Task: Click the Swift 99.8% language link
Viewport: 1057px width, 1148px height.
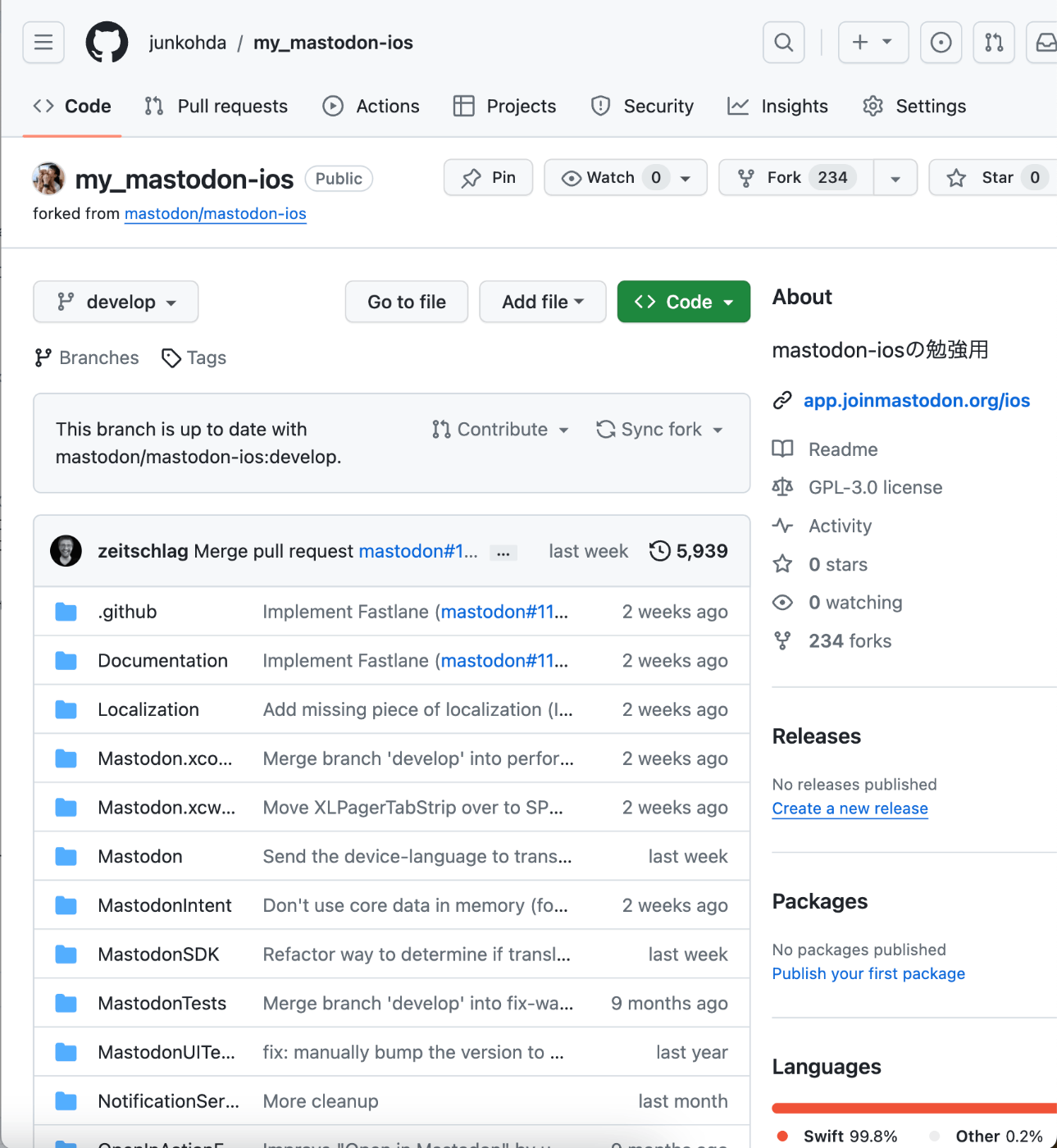Action: (836, 1137)
